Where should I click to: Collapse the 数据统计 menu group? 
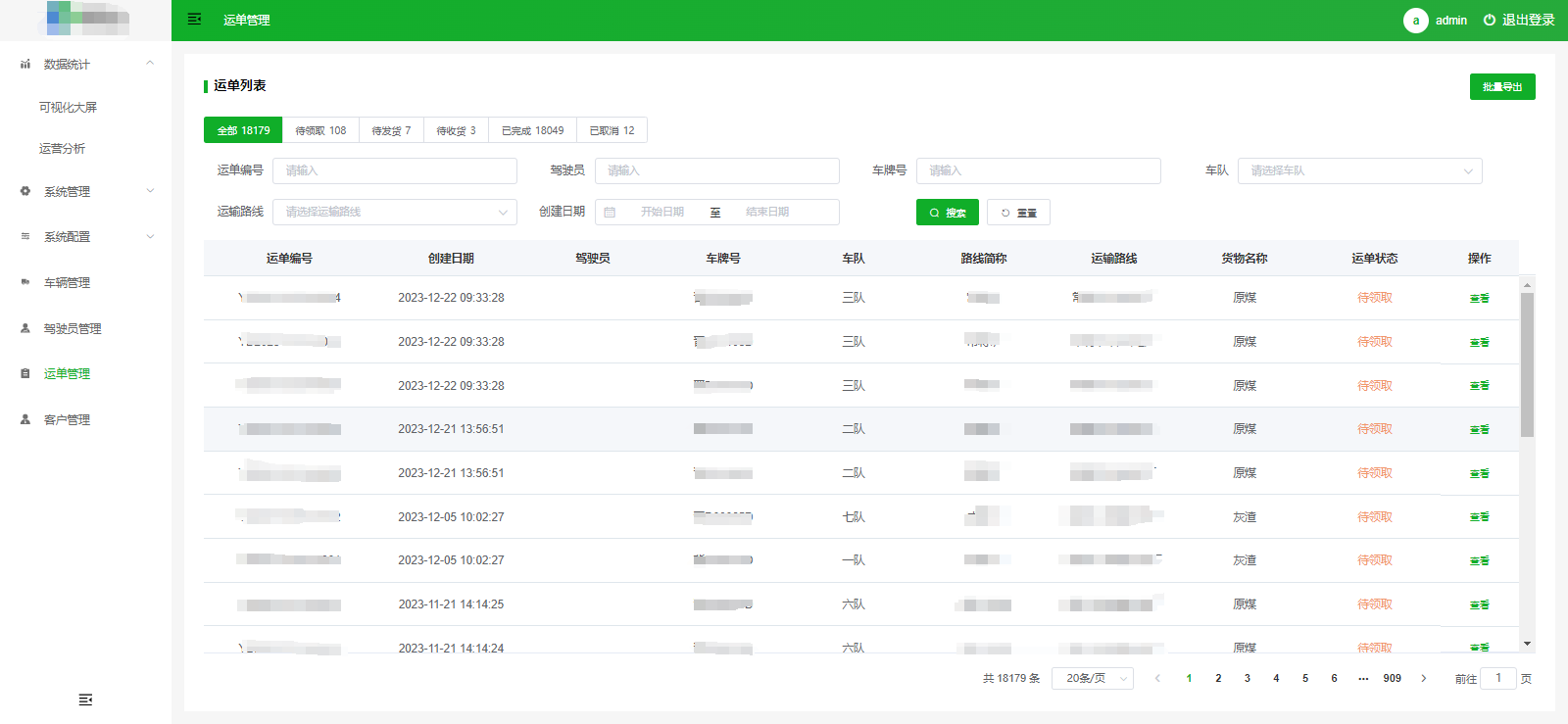[150, 64]
